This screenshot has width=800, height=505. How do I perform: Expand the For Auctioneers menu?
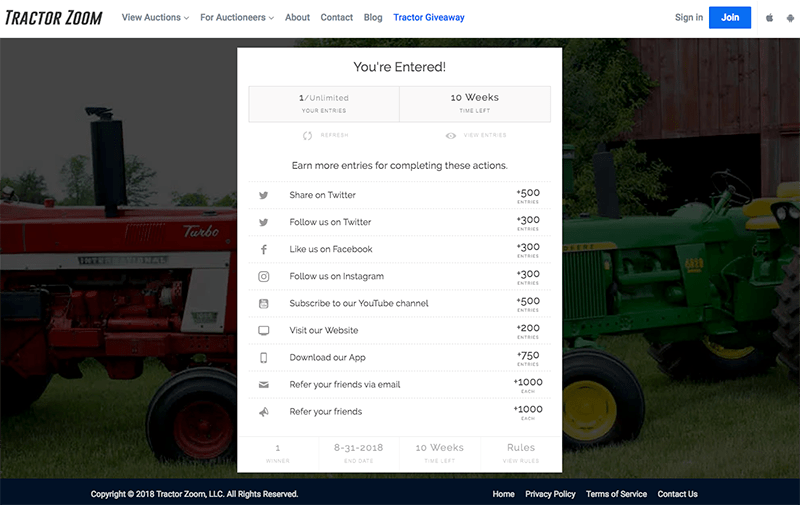click(237, 17)
